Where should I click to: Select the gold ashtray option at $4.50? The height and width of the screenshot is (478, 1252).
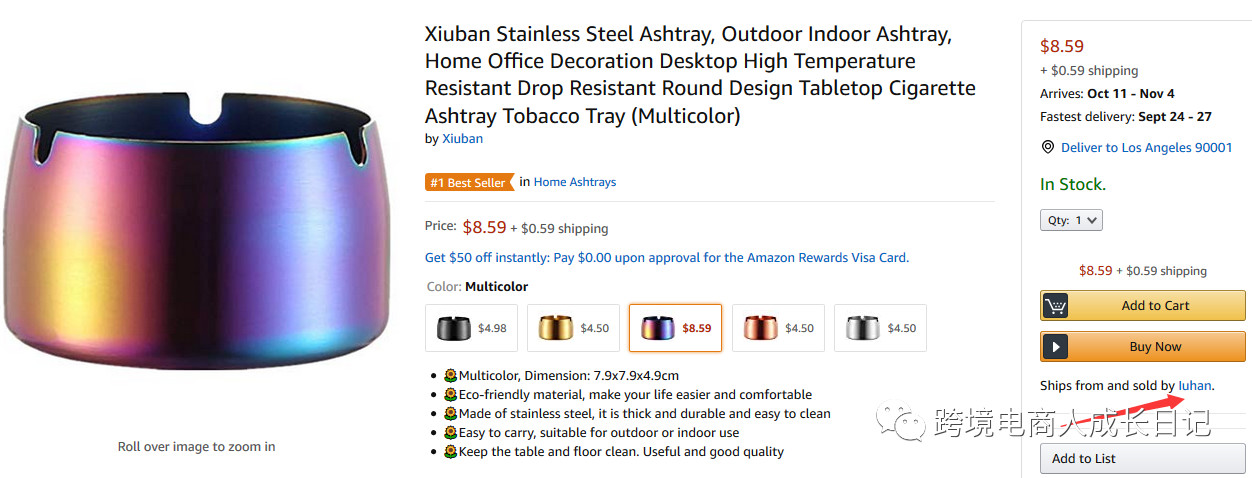tap(574, 328)
